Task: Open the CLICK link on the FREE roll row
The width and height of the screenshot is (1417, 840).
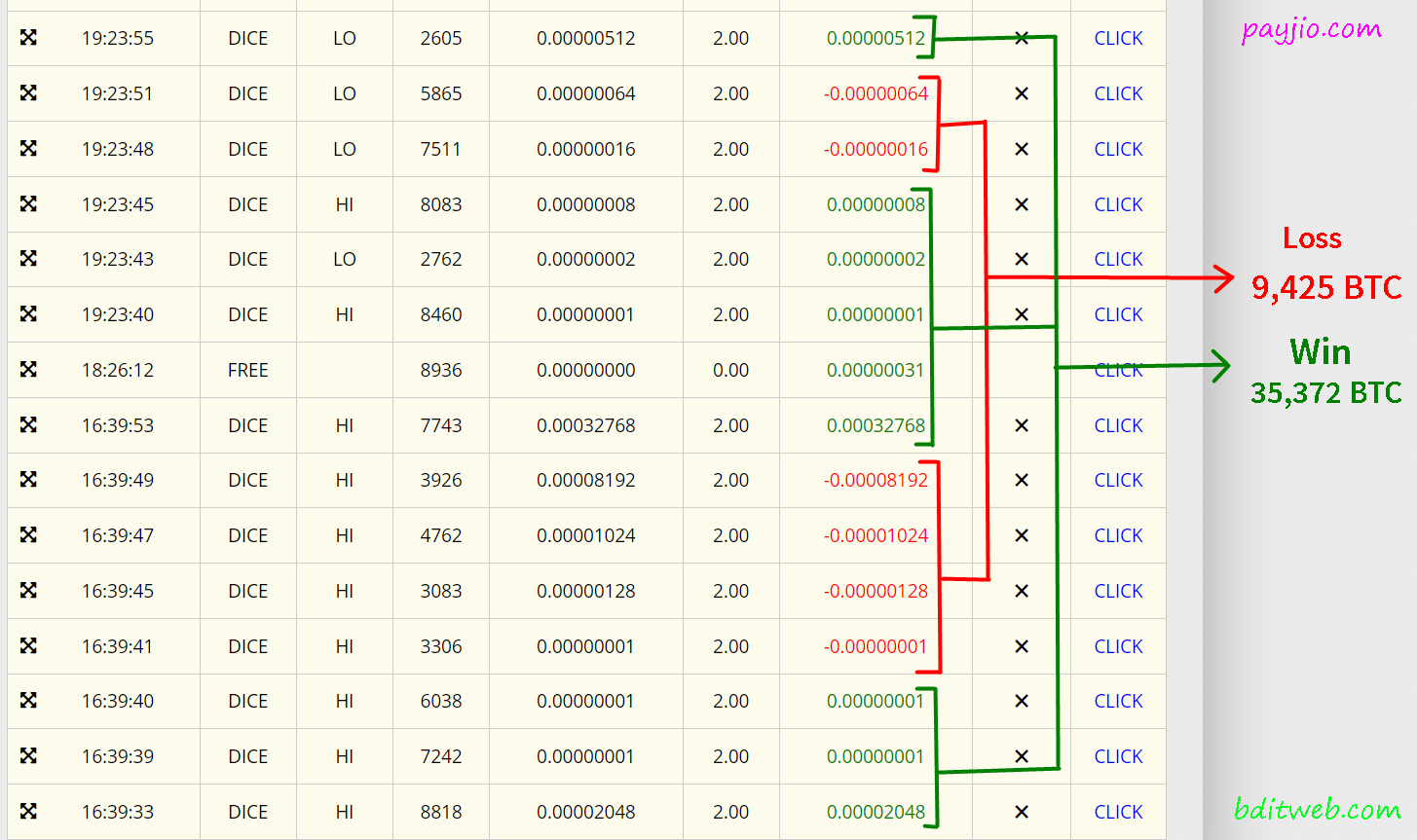Action: [1117, 370]
